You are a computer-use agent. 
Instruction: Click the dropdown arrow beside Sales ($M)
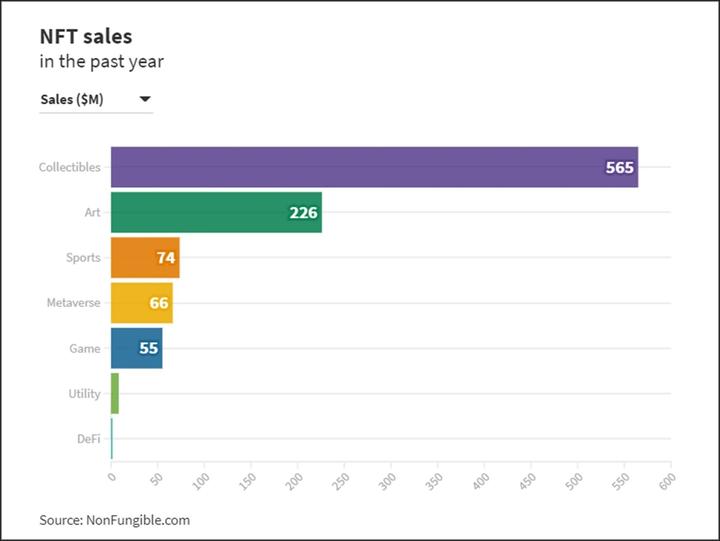(x=145, y=99)
